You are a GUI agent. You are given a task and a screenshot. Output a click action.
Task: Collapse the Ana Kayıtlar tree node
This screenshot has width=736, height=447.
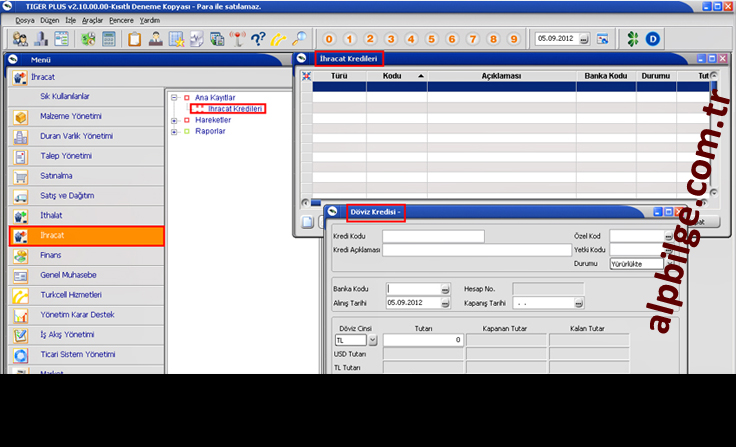point(174,97)
